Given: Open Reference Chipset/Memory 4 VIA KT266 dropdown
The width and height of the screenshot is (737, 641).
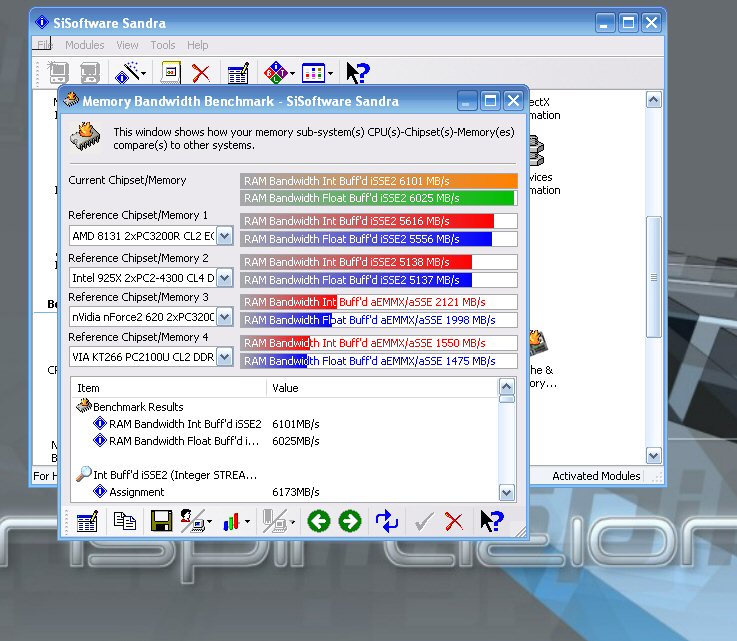Looking at the screenshot, I should coord(225,357).
